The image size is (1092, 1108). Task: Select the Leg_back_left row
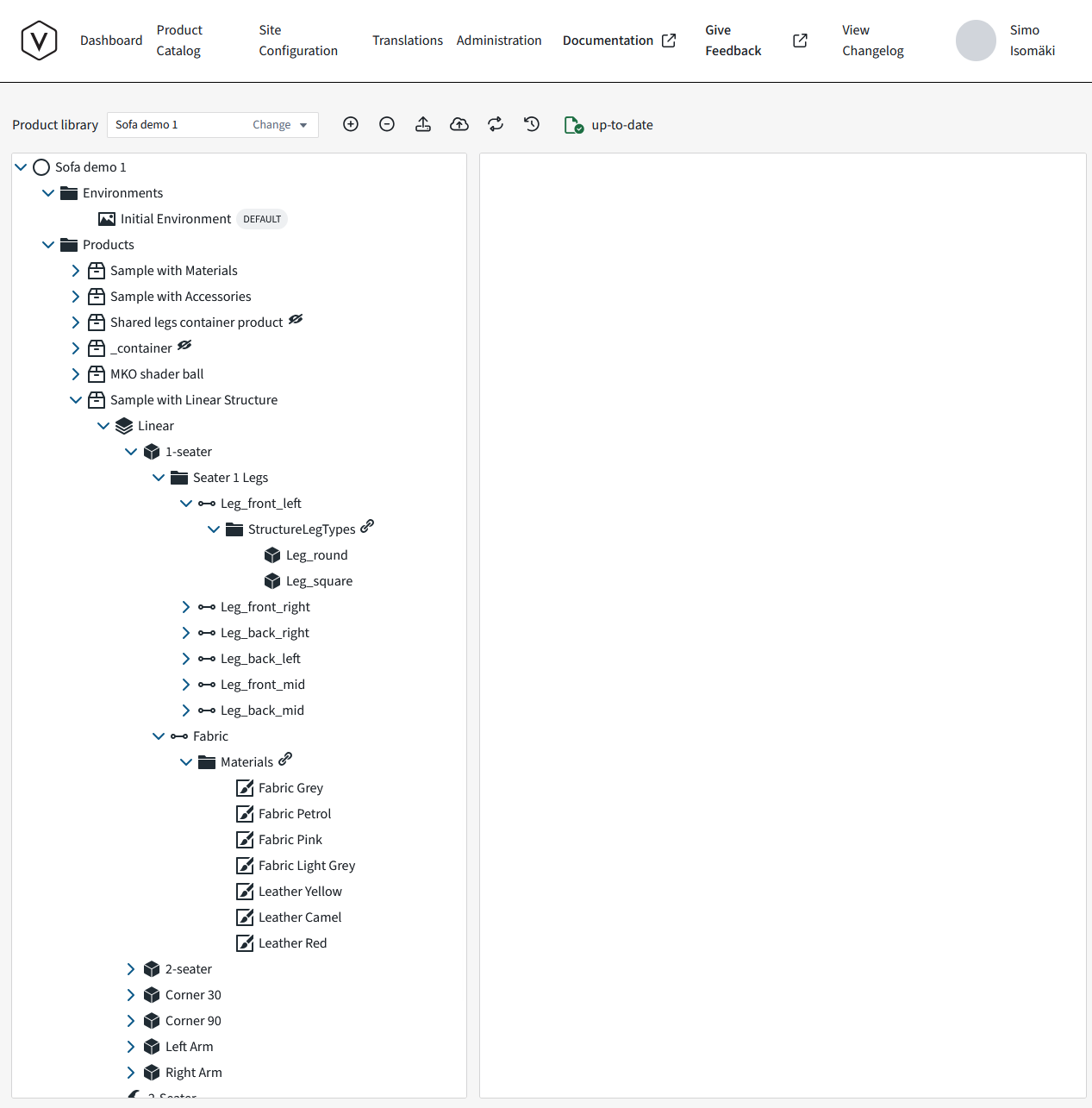[260, 659]
